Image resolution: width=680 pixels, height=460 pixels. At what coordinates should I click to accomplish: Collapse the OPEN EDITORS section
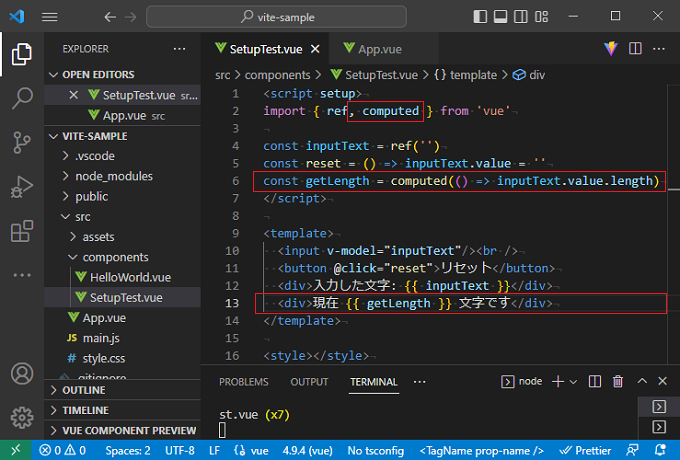click(122, 75)
